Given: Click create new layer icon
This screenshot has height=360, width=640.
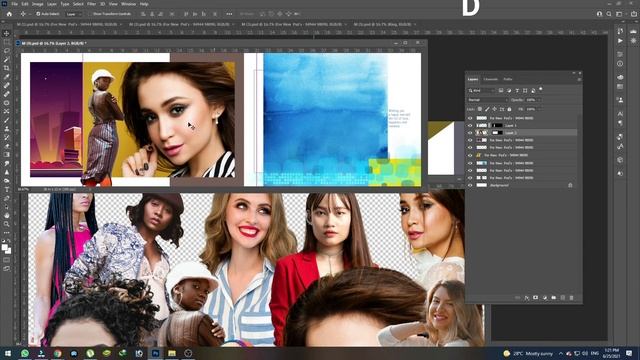Looking at the screenshot, I should tap(562, 298).
